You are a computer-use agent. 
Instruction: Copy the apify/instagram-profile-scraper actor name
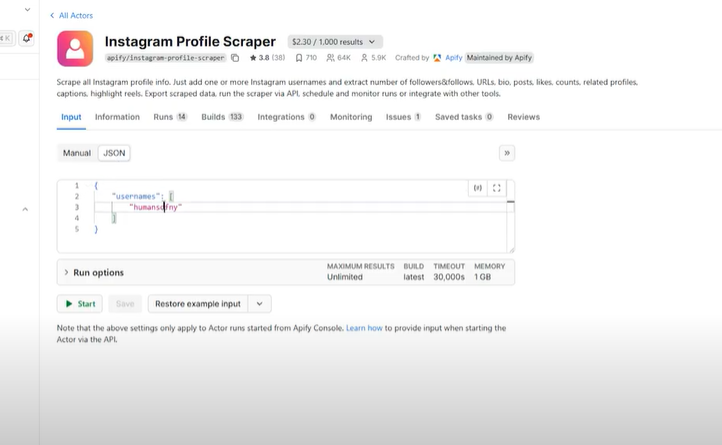(x=235, y=58)
